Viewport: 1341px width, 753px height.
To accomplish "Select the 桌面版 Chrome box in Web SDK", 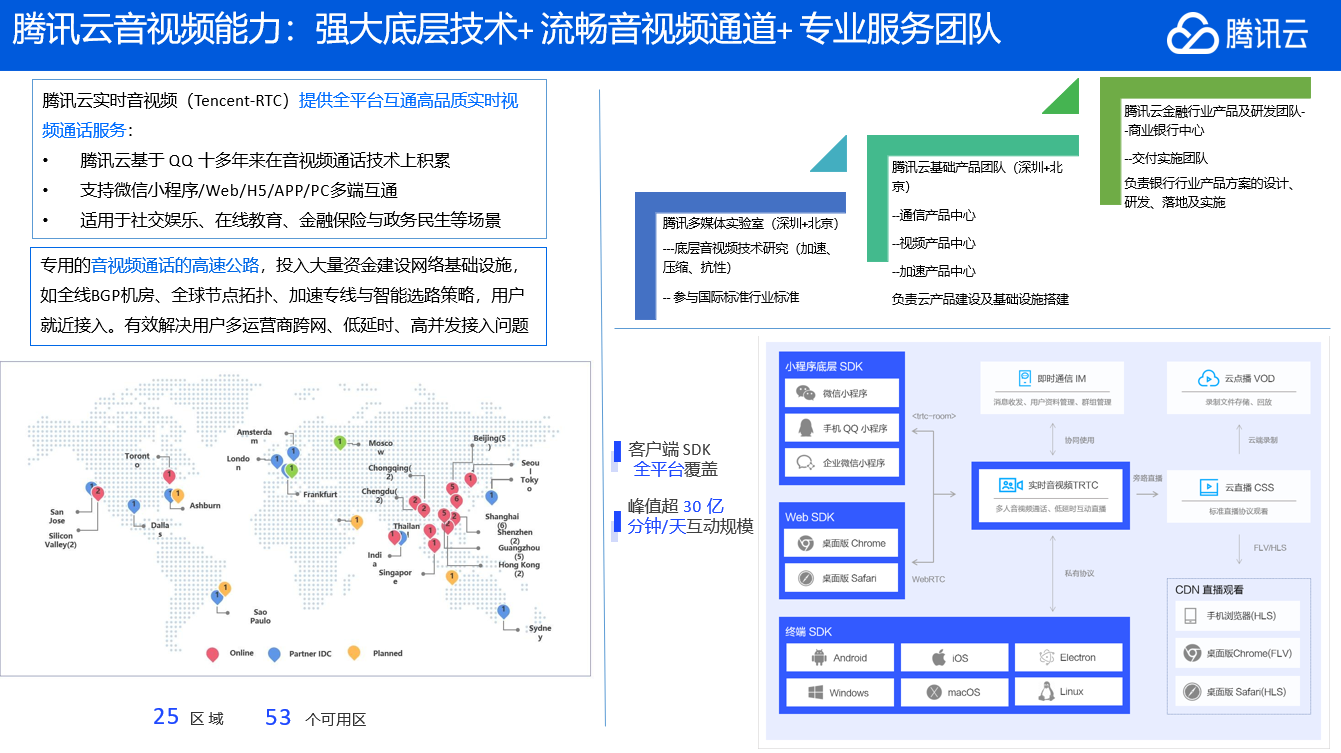I will pyautogui.click(x=842, y=544).
